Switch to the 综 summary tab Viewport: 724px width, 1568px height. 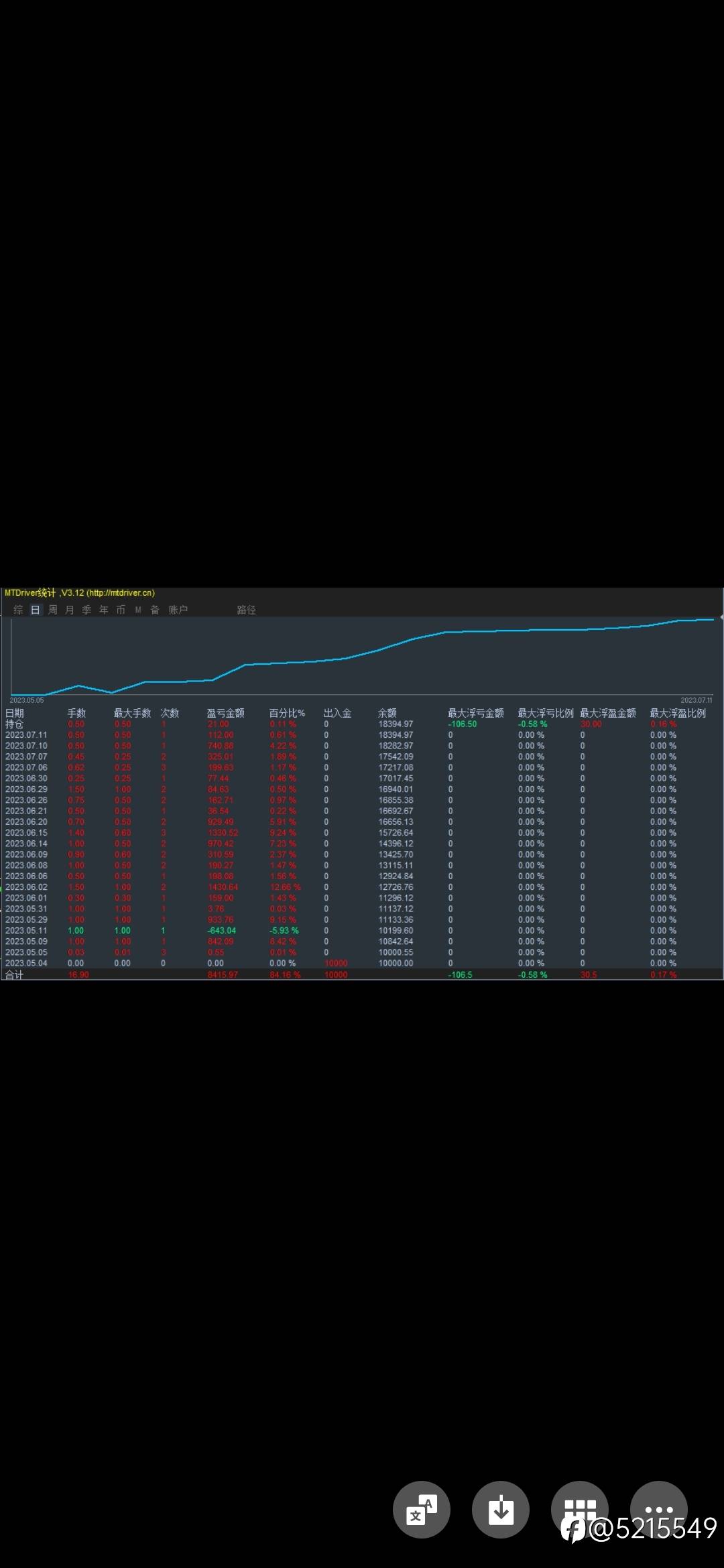click(18, 610)
